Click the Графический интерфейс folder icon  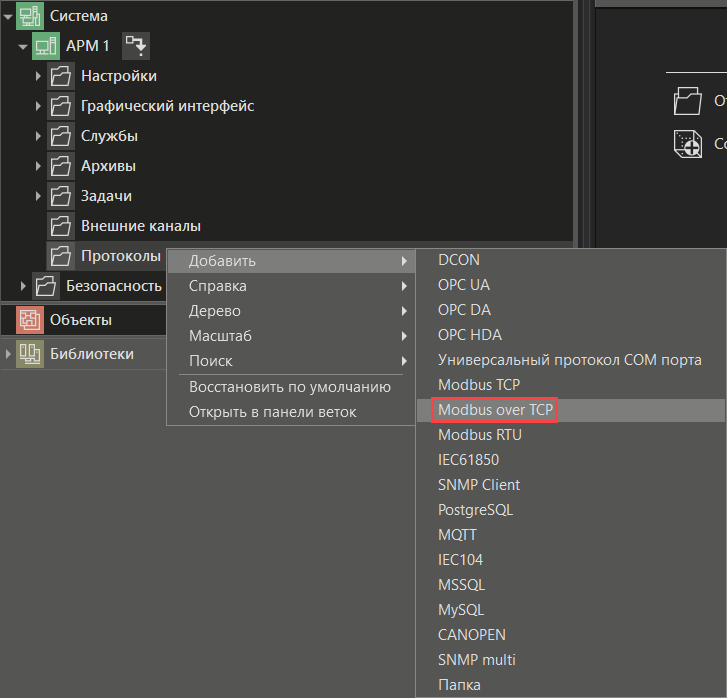(61, 106)
